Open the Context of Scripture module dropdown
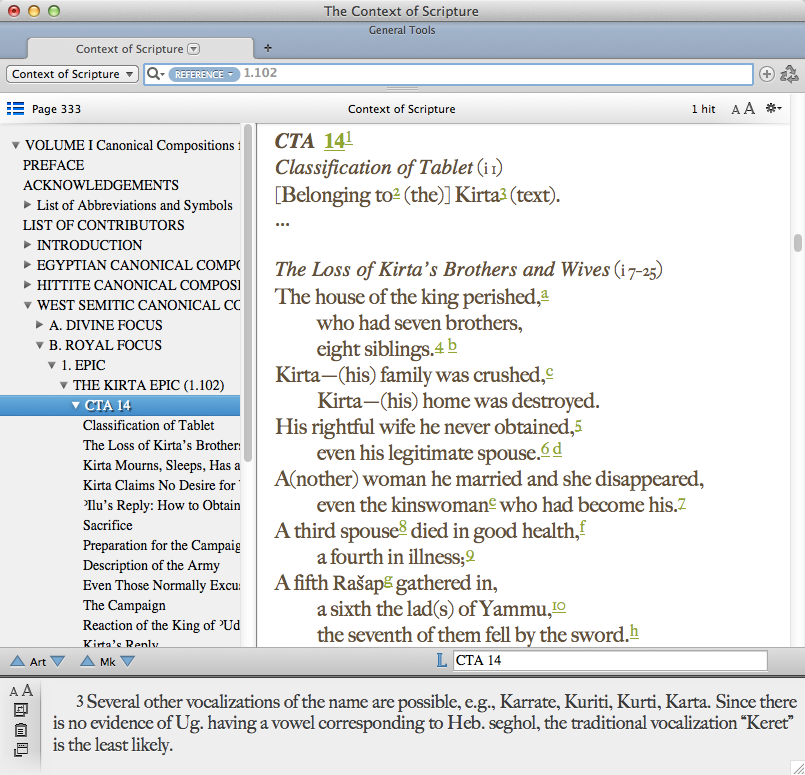805x775 pixels. [72, 74]
